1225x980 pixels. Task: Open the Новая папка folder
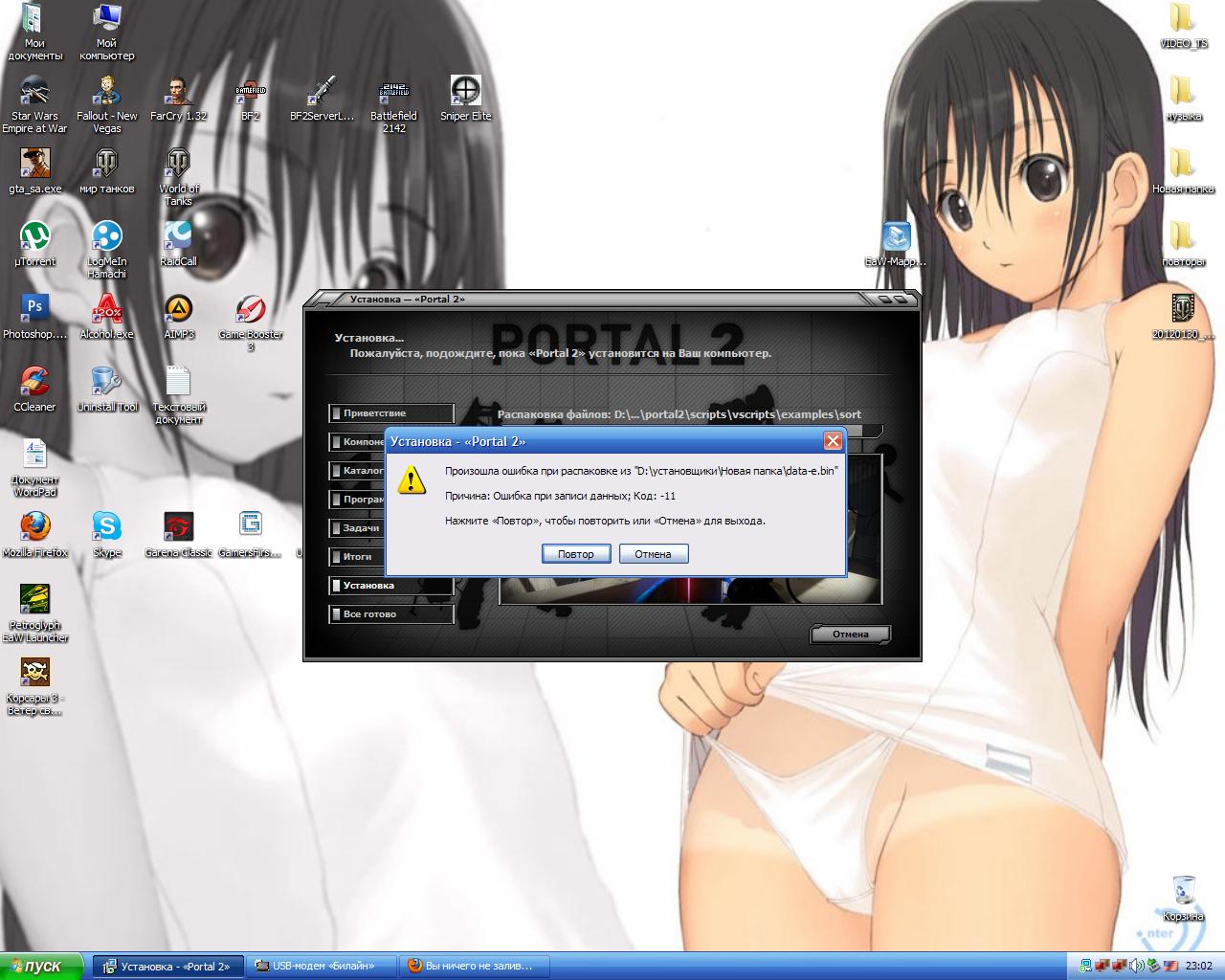1183,172
